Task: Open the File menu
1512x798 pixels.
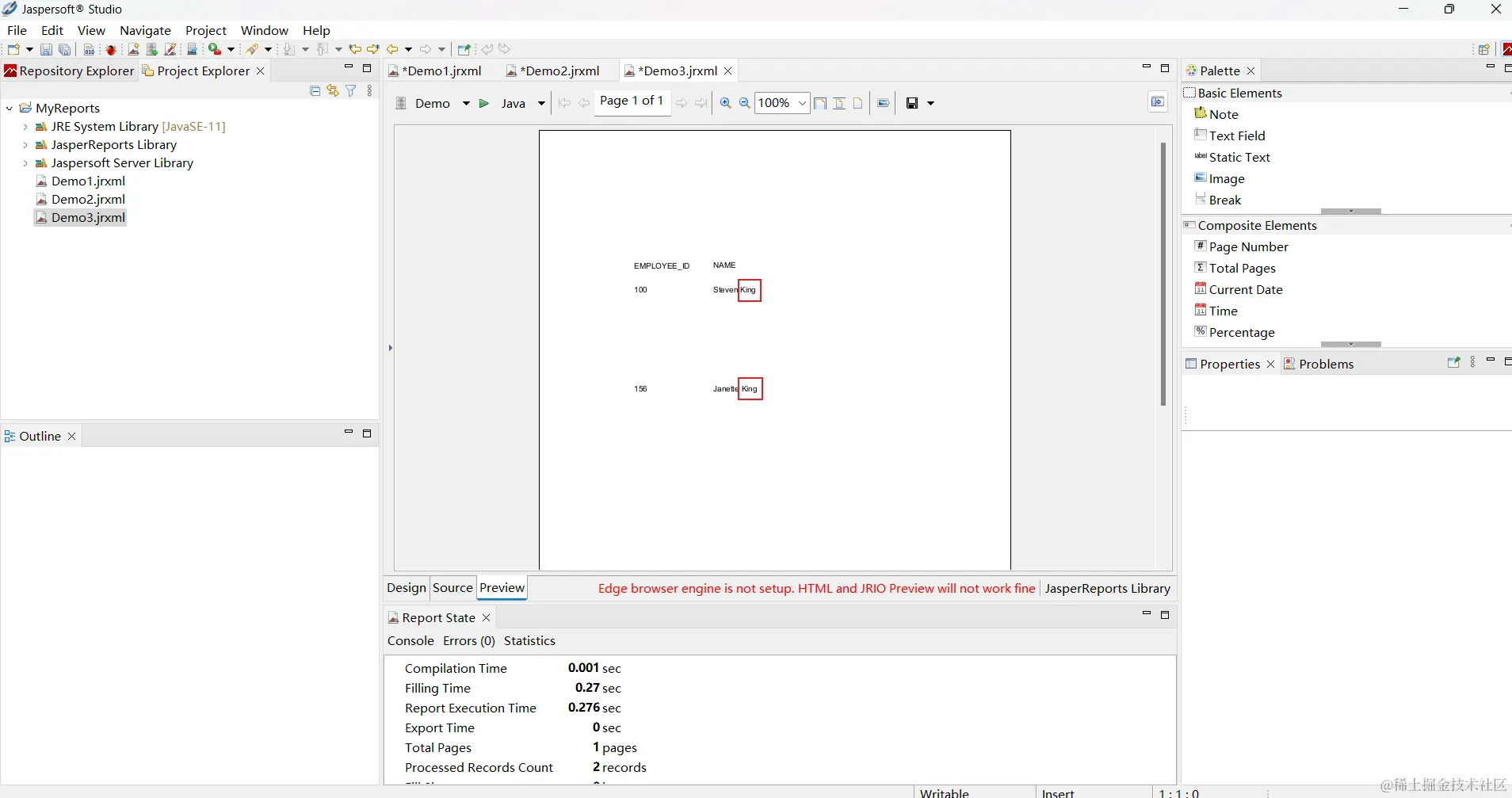Action: (x=17, y=30)
